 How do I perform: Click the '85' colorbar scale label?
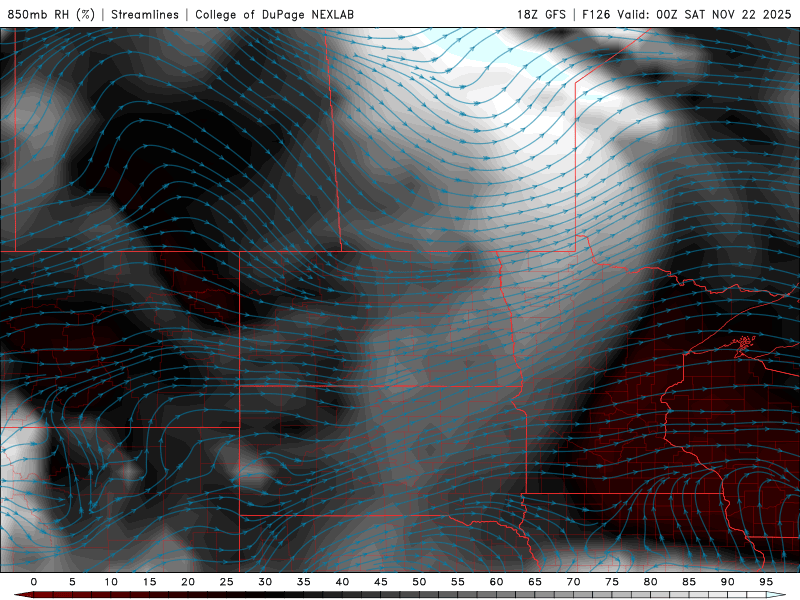[x=689, y=582]
